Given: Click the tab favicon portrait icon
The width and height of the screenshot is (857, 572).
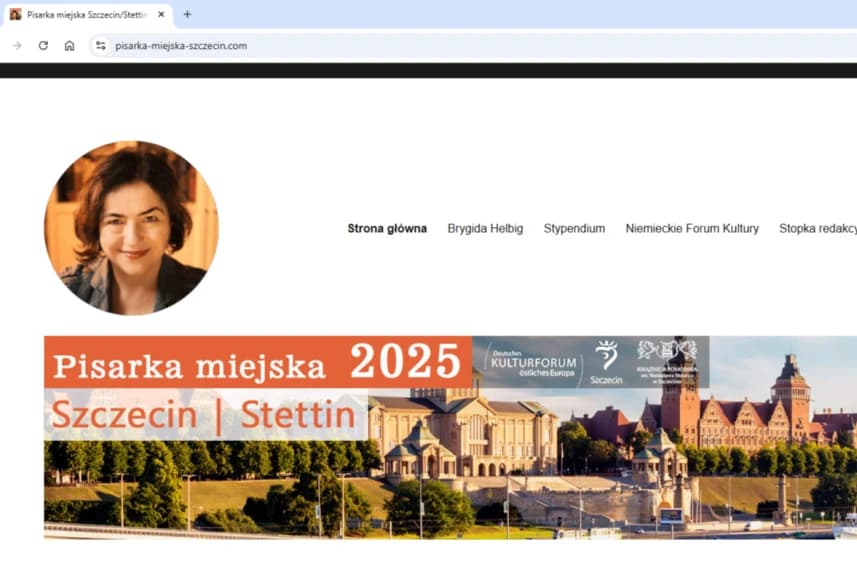Looking at the screenshot, I should (x=16, y=15).
